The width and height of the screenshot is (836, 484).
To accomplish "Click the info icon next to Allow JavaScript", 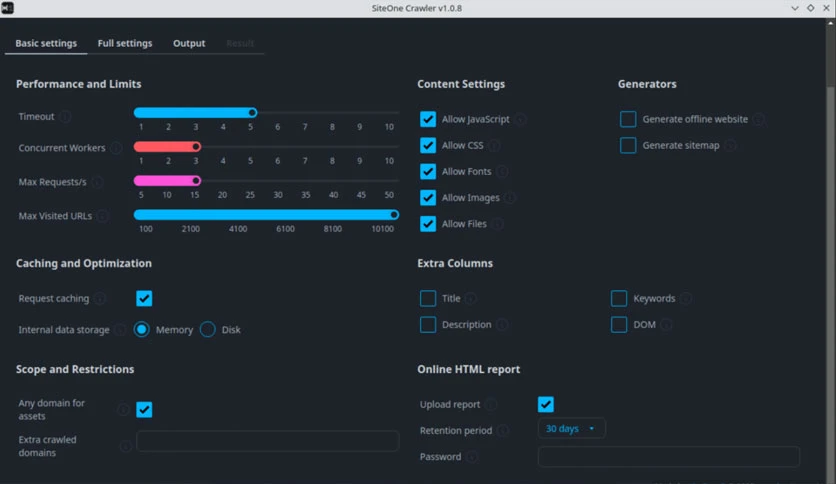I will click(x=520, y=119).
